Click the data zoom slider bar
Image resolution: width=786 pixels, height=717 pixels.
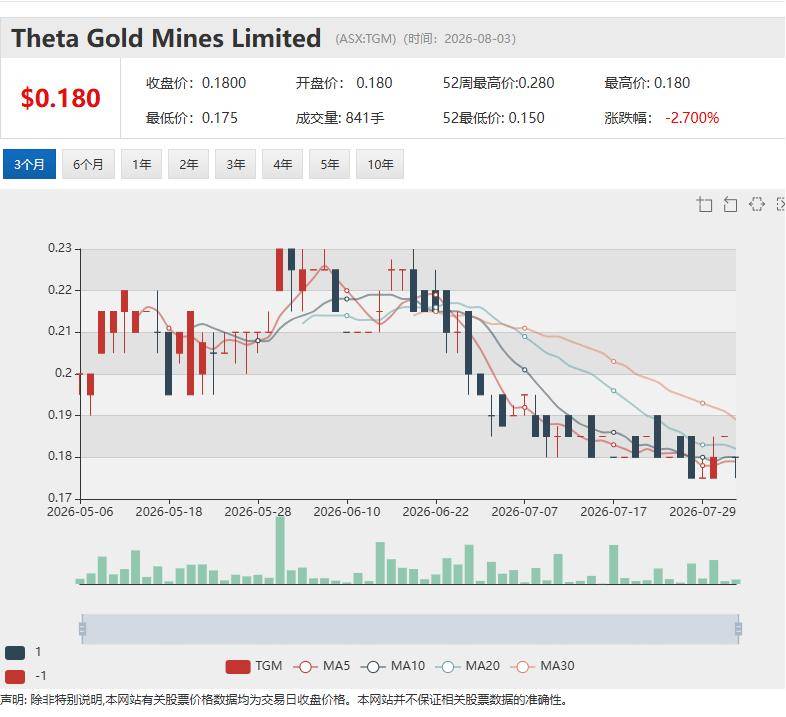(x=410, y=629)
